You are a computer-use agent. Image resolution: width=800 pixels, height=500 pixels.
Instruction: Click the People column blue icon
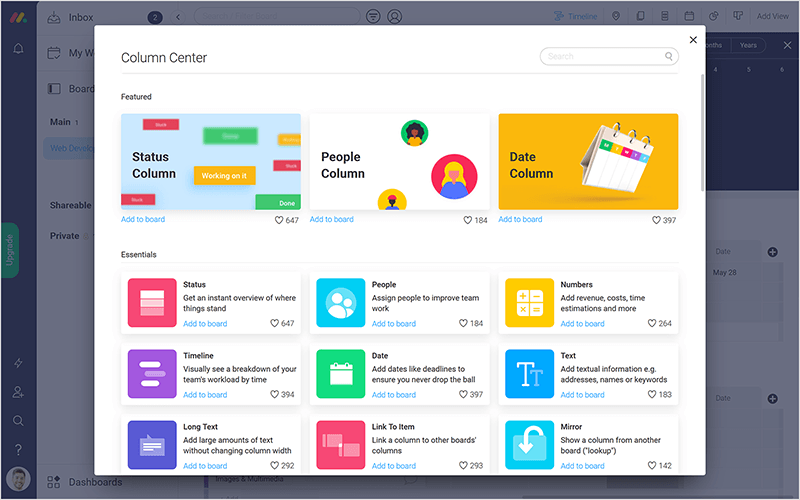click(x=341, y=303)
